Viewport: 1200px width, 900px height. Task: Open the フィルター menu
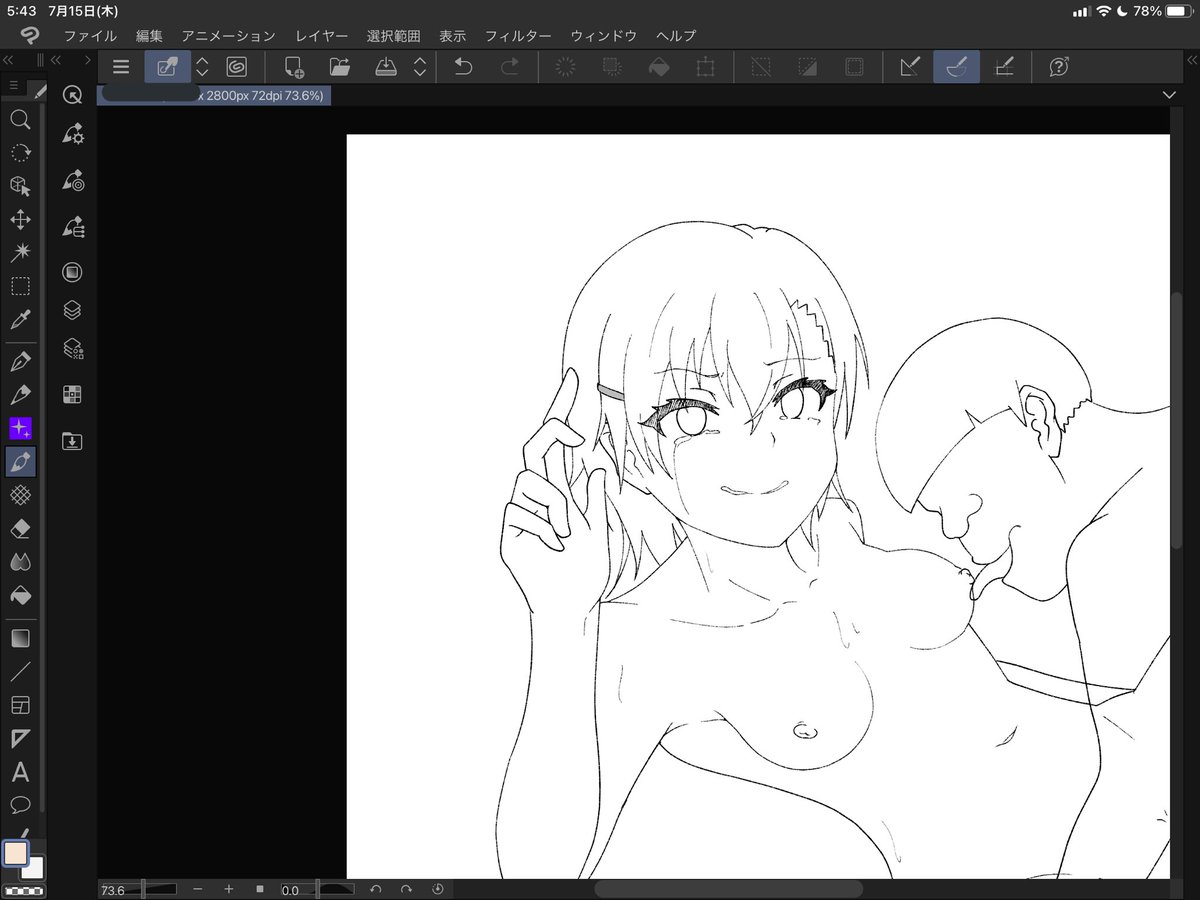coord(518,36)
